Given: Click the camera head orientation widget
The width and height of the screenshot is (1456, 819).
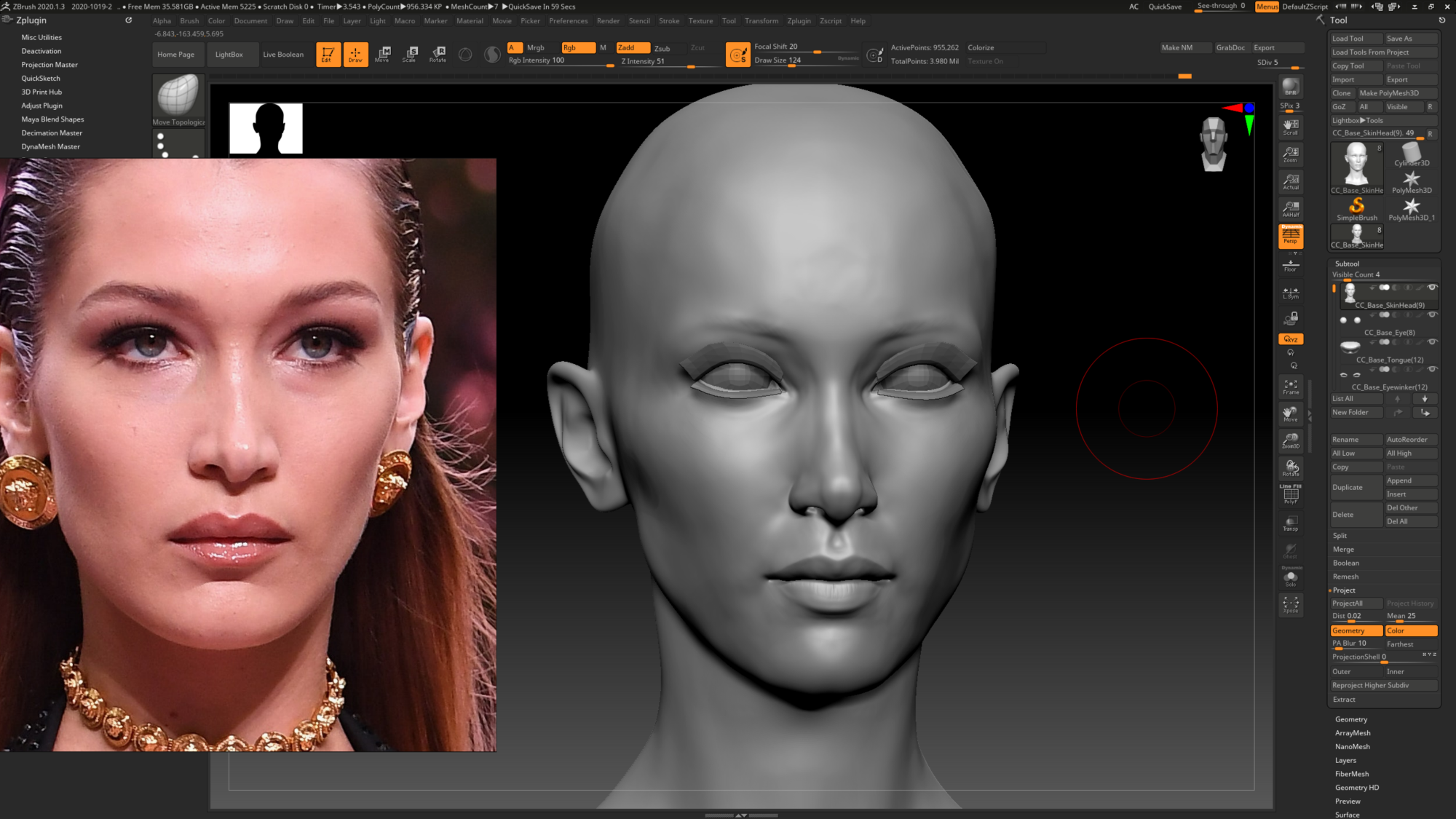Looking at the screenshot, I should coord(1213,144).
